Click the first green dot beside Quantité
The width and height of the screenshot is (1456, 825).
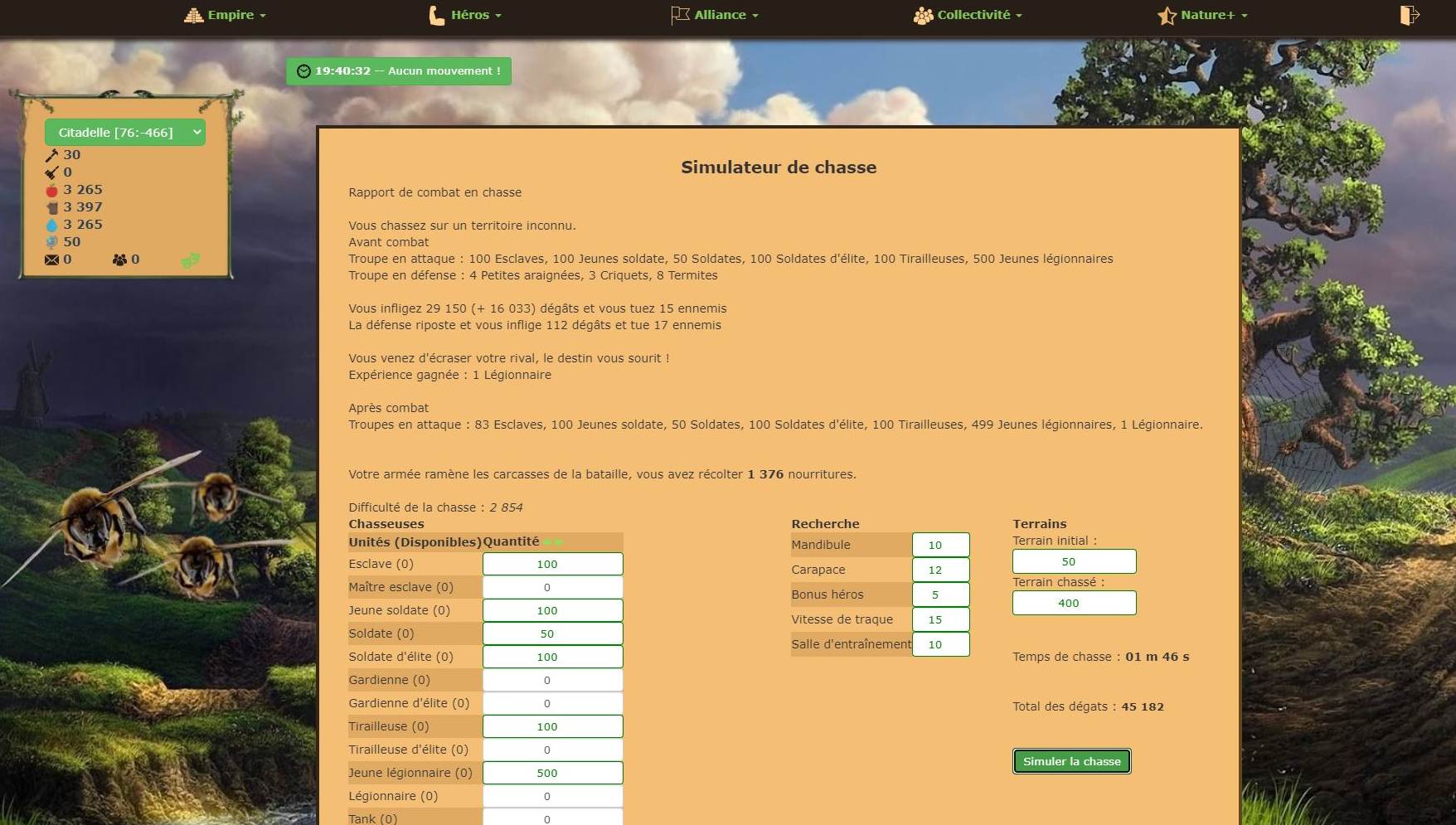[548, 542]
